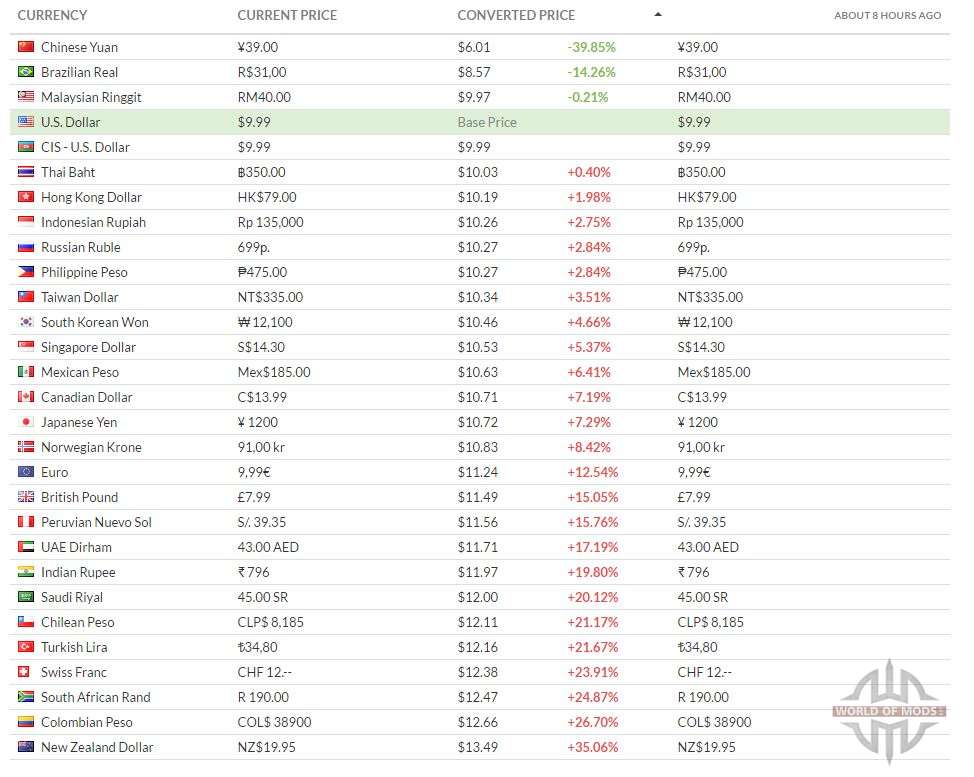The image size is (974, 777).
Task: Click the World of Mods watermark logo
Action: click(x=889, y=711)
